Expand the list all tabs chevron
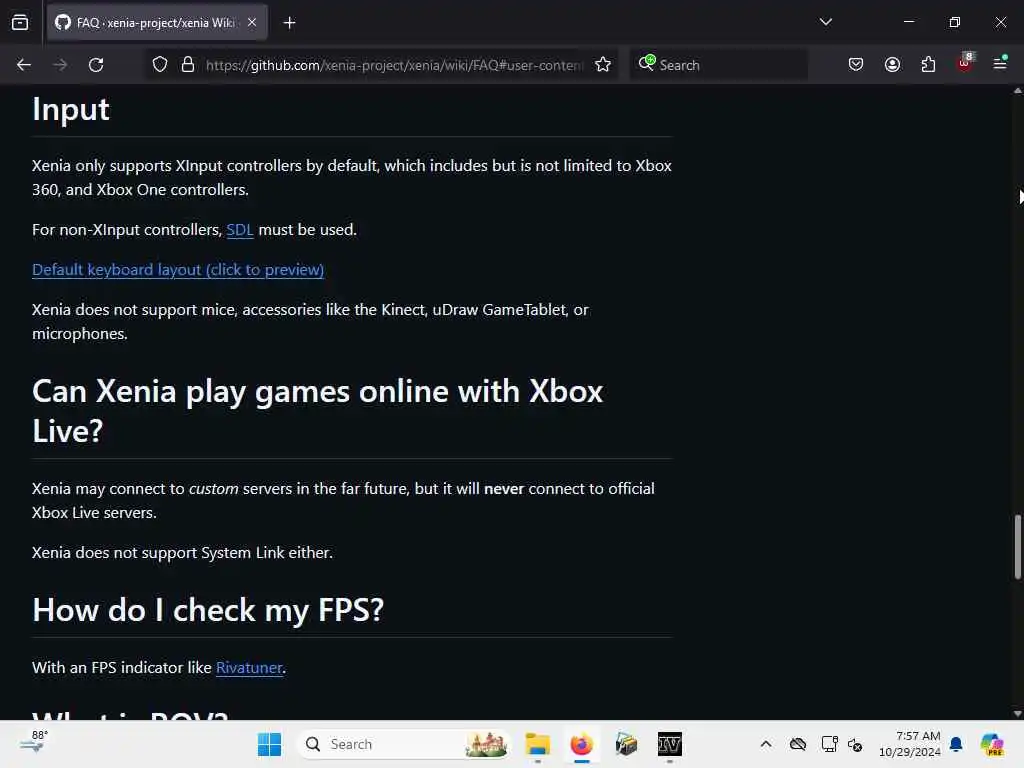Image resolution: width=1024 pixels, height=768 pixels. pyautogui.click(x=826, y=22)
